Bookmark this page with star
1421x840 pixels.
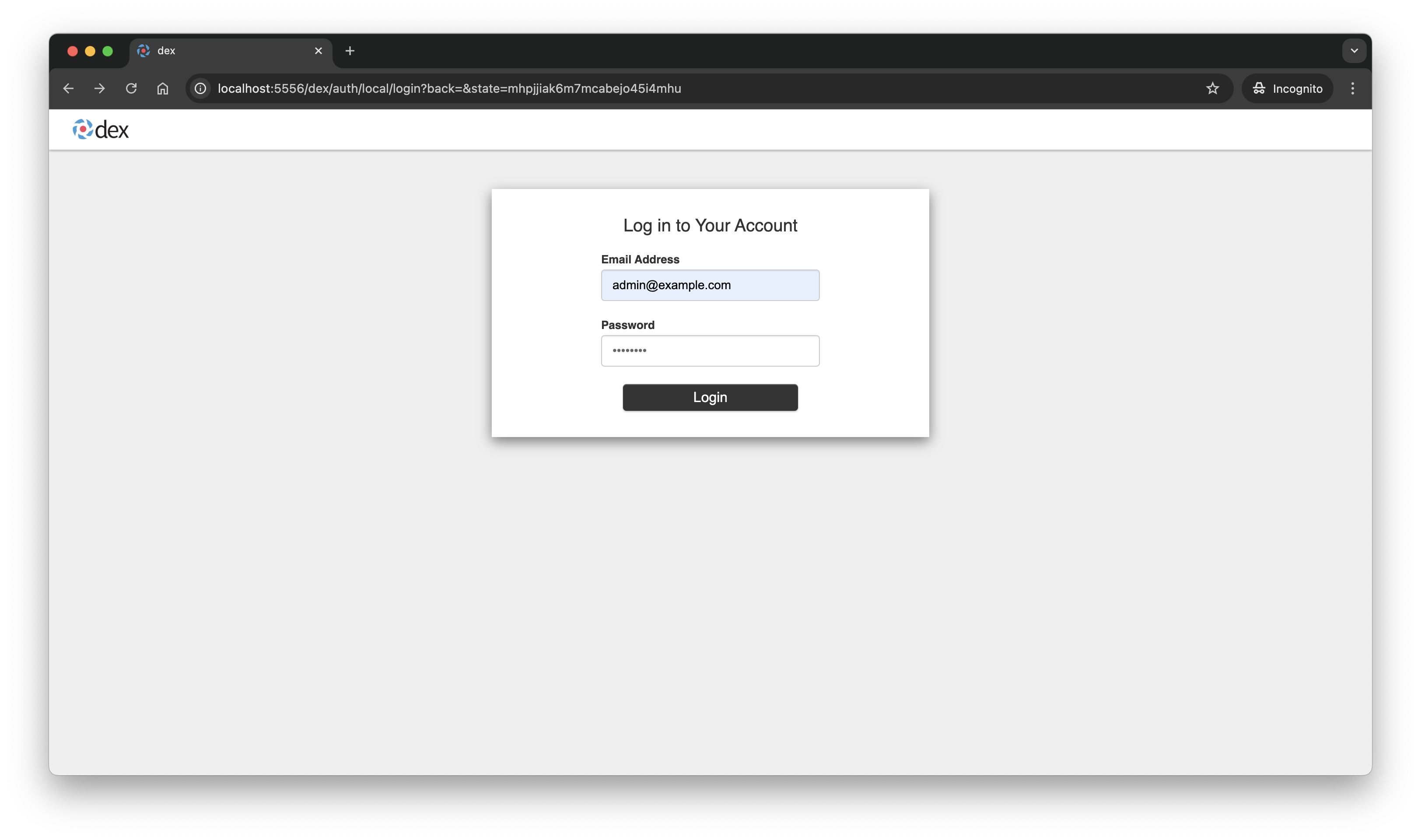(1212, 88)
